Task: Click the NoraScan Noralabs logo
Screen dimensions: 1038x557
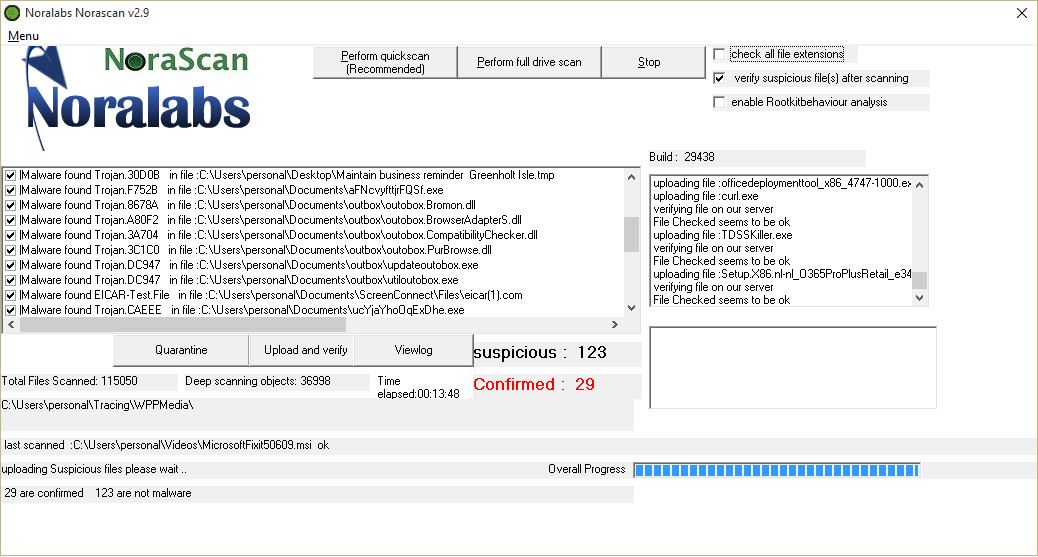Action: (137, 98)
